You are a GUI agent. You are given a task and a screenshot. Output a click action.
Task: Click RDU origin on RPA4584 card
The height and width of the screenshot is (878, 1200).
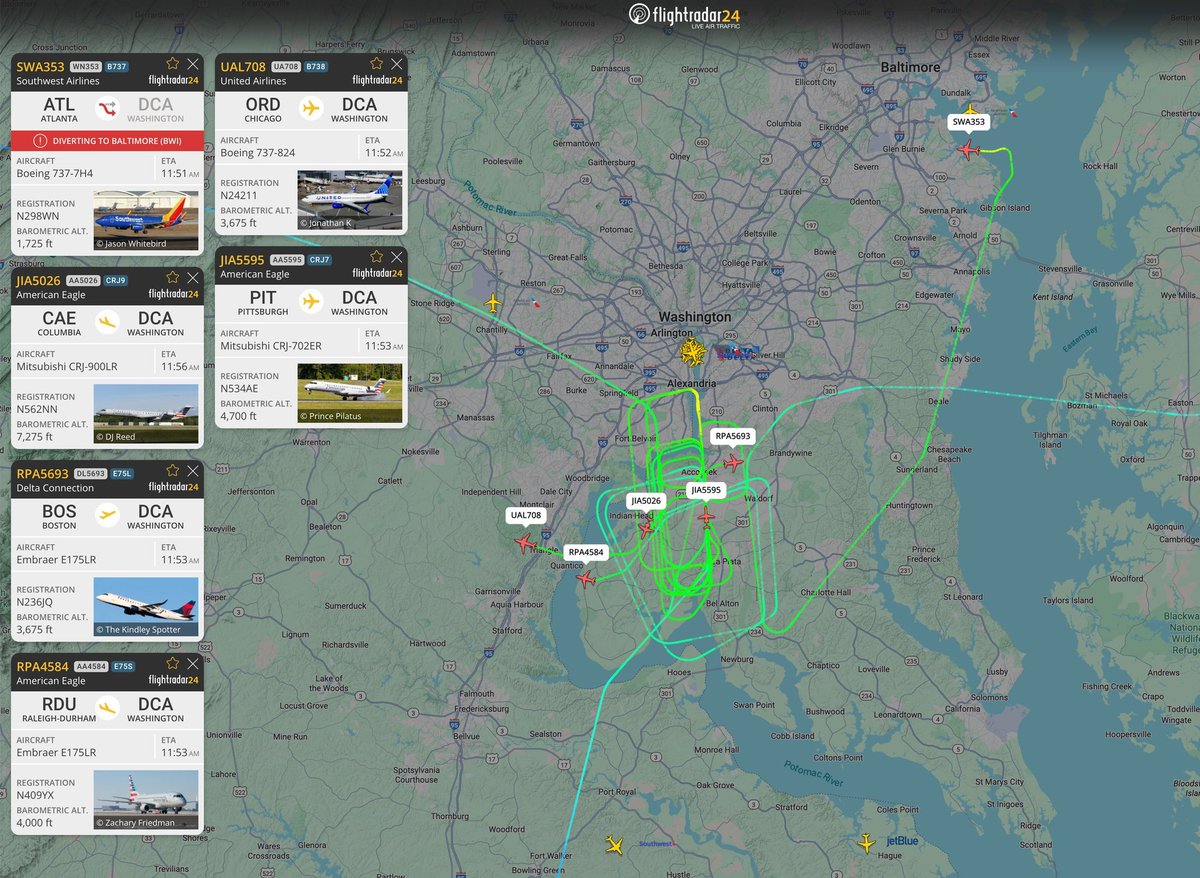(60, 705)
